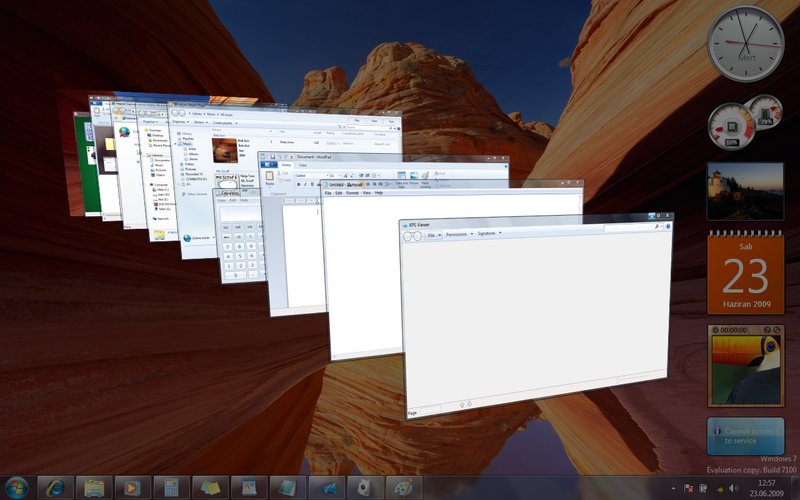Open the Start menu orb
Screen dimensions: 800x500
pyautogui.click(x=16, y=488)
